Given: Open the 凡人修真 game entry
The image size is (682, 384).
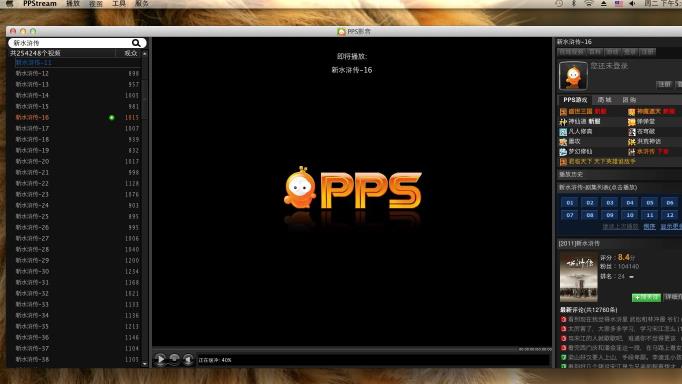Looking at the screenshot, I should coord(576,131).
